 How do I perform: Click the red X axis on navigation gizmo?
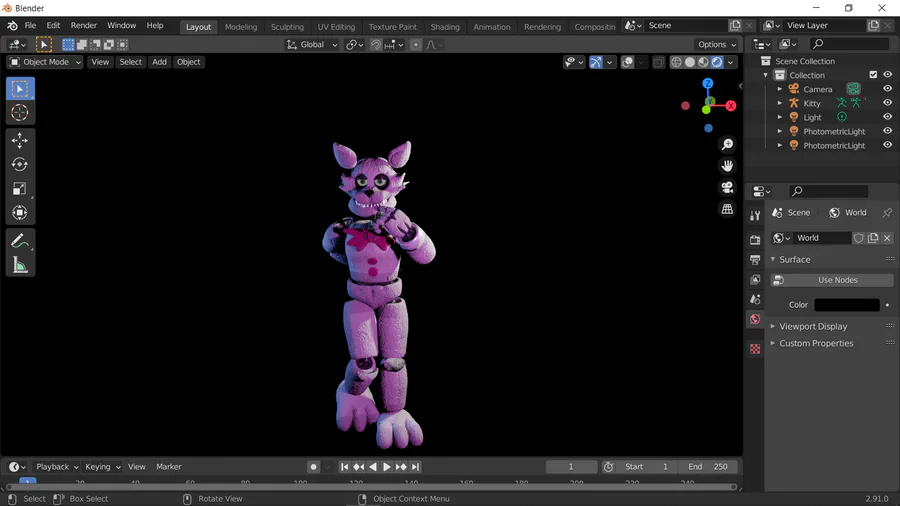pos(731,106)
